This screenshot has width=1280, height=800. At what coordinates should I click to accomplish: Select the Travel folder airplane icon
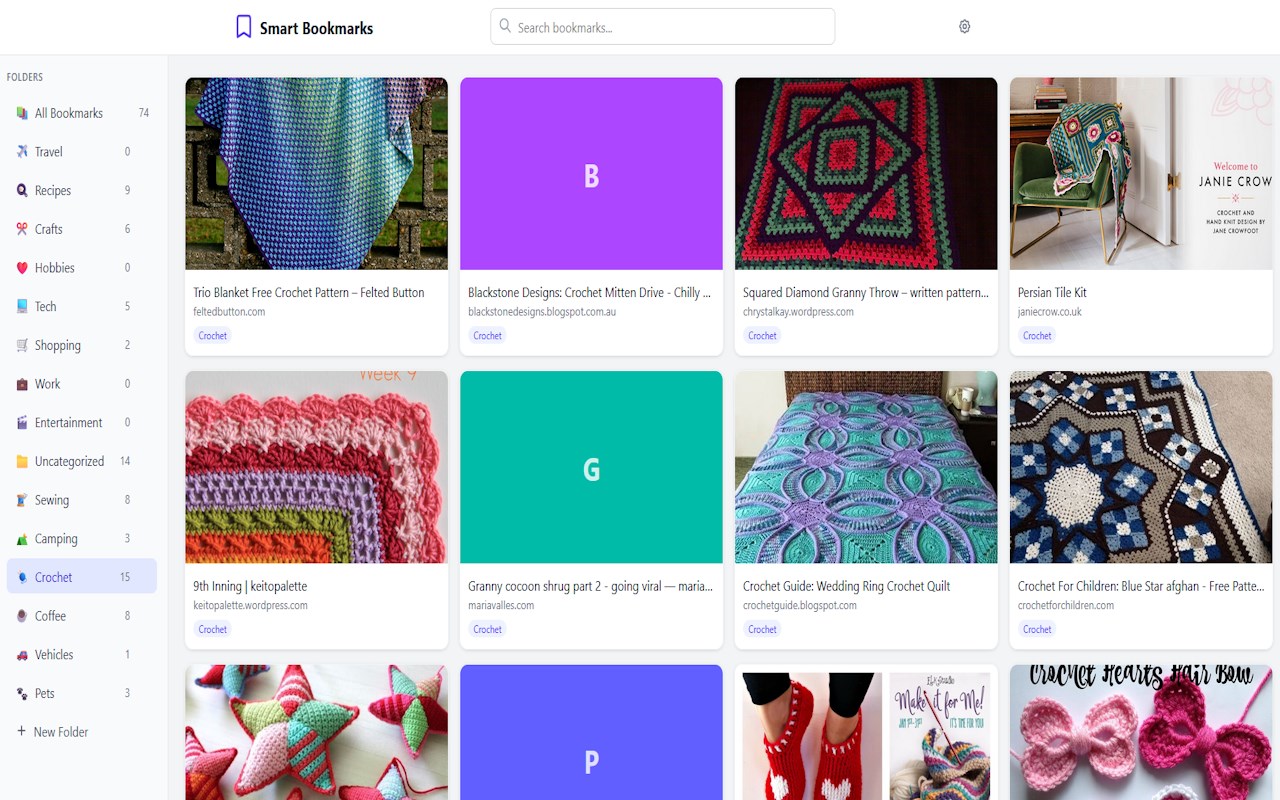click(x=22, y=152)
